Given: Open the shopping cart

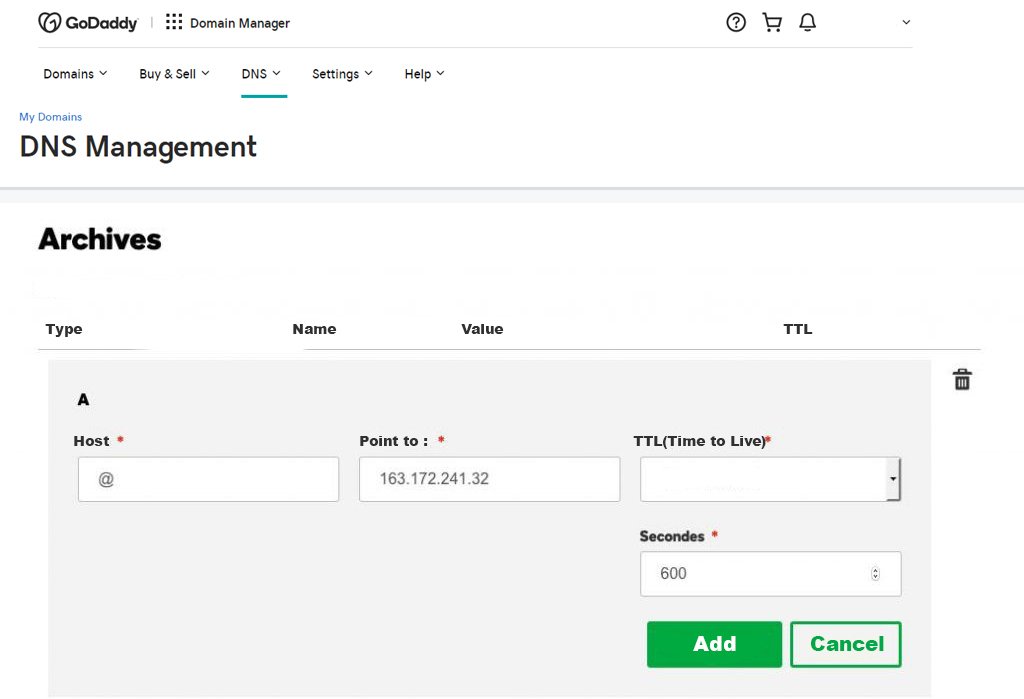Looking at the screenshot, I should pyautogui.click(x=772, y=22).
